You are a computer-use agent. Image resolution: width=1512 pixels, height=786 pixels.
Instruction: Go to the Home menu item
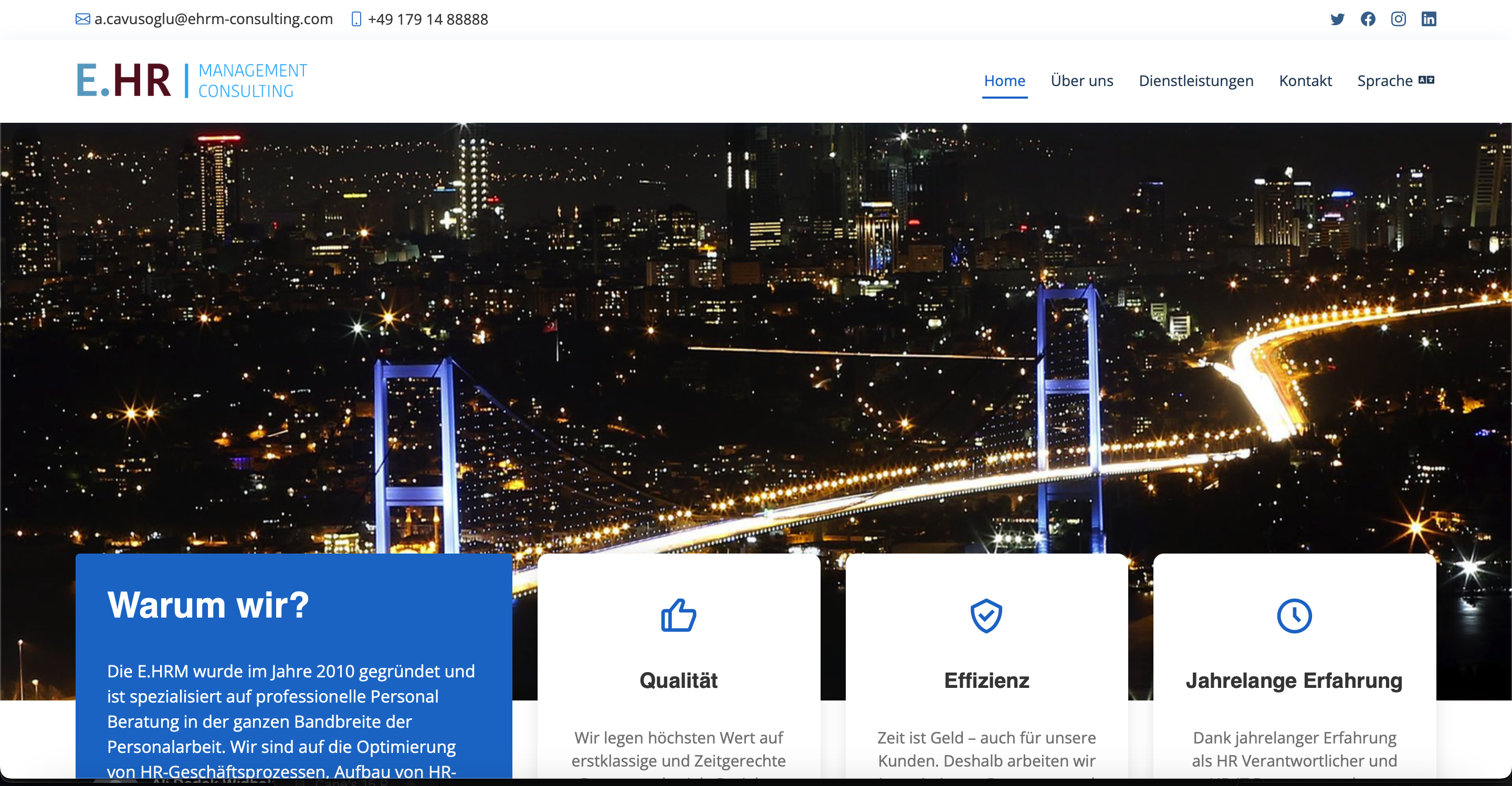(x=1004, y=81)
